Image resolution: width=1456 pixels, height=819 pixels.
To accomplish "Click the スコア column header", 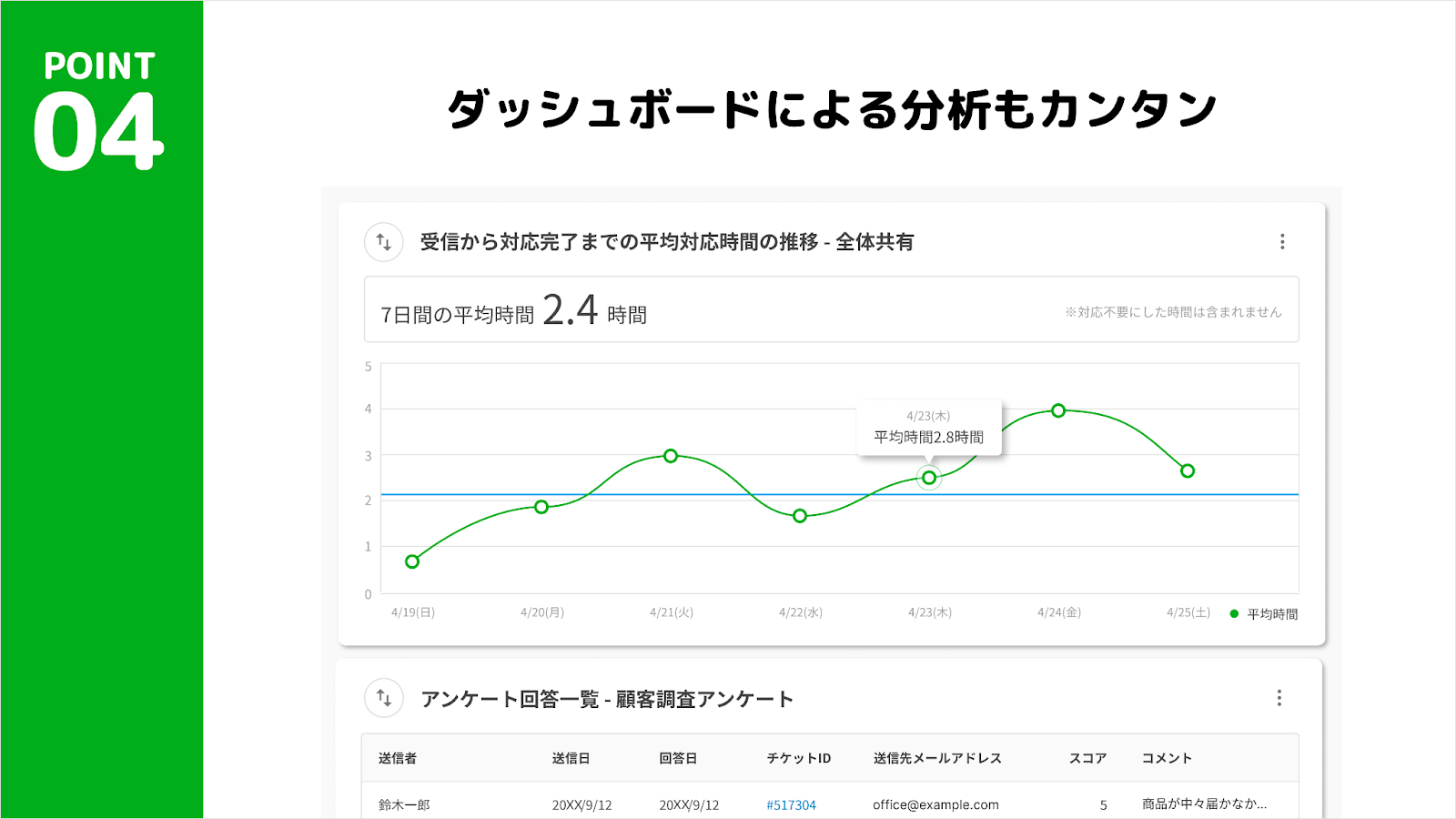I will pyautogui.click(x=1087, y=758).
